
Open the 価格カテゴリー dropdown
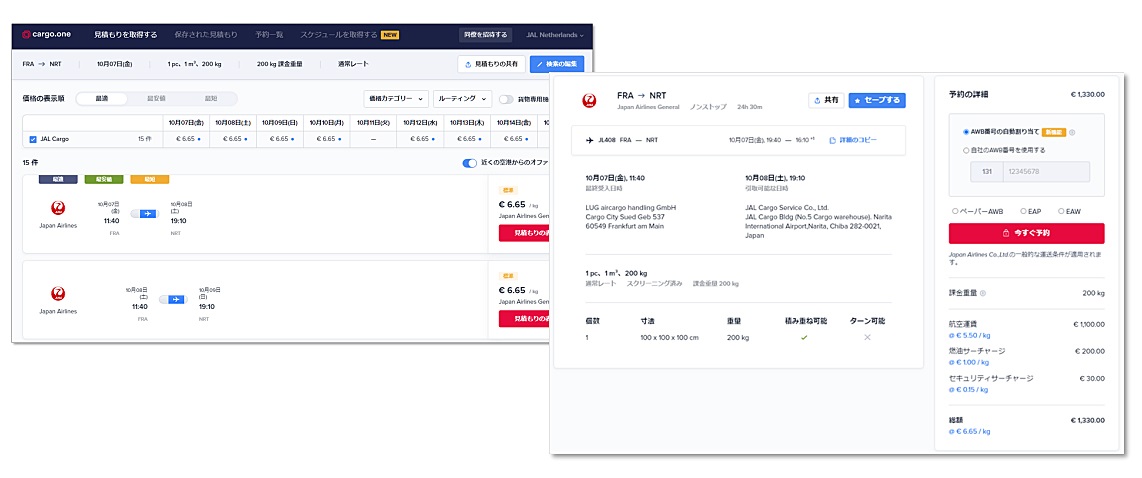pyautogui.click(x=396, y=98)
